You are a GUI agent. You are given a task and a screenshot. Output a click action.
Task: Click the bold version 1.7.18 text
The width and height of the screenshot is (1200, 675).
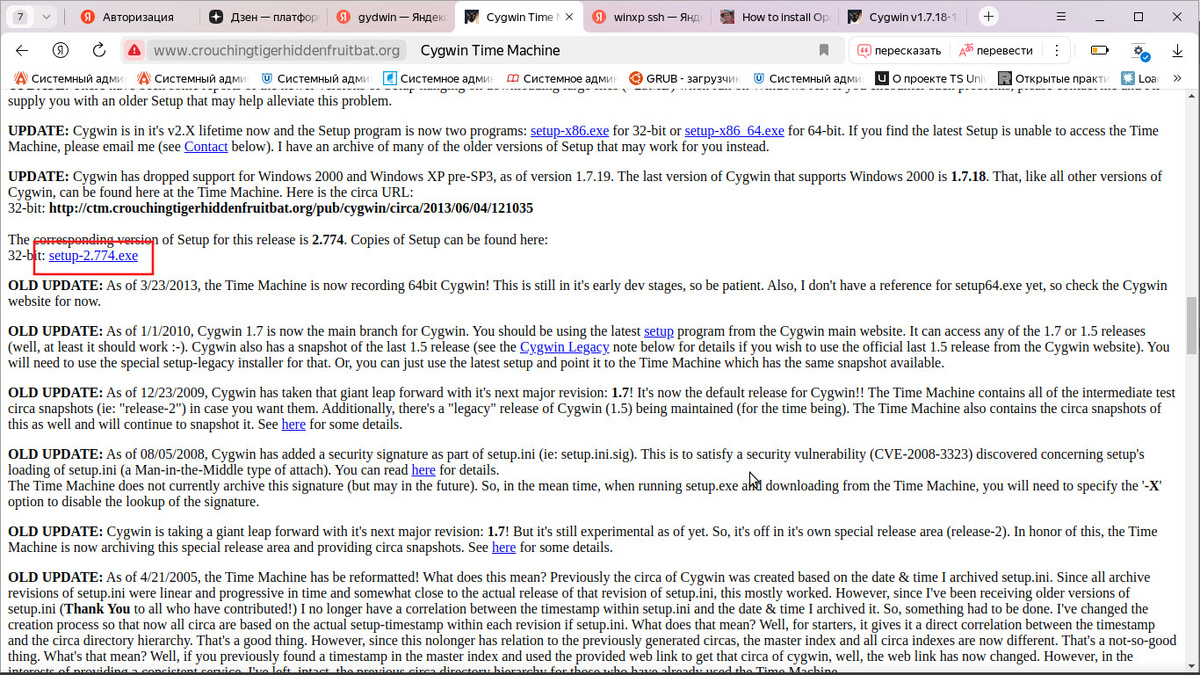(968, 176)
